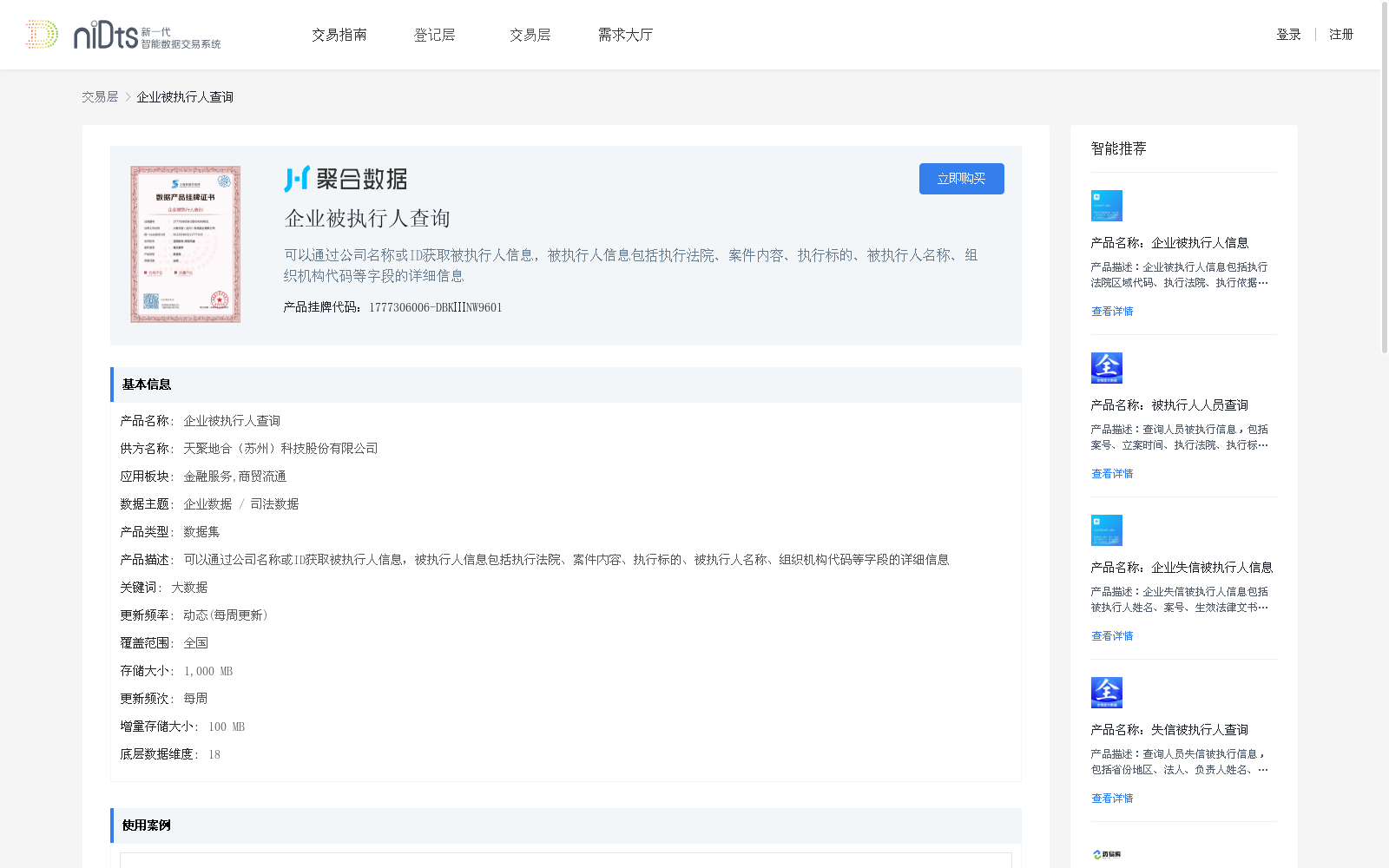
Task: Open 查看详情 for 企业被执行人信息
Action: tap(1112, 312)
